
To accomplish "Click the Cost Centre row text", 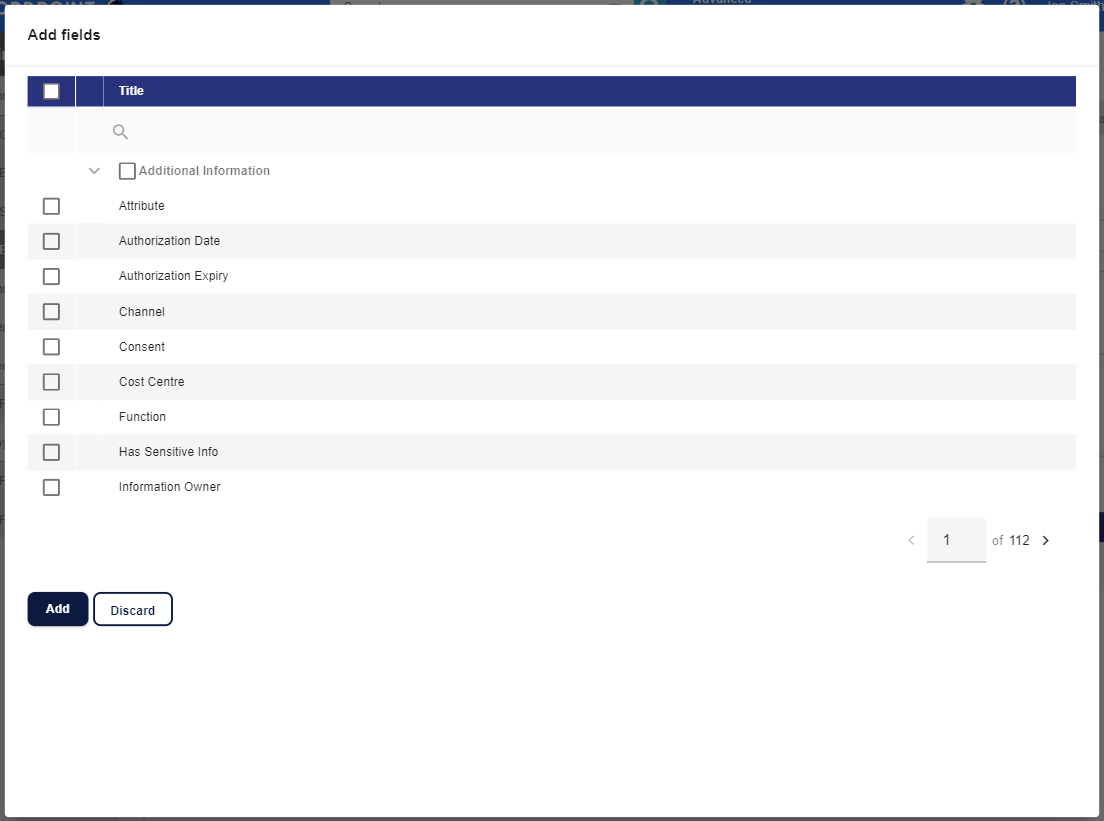I will 151,382.
